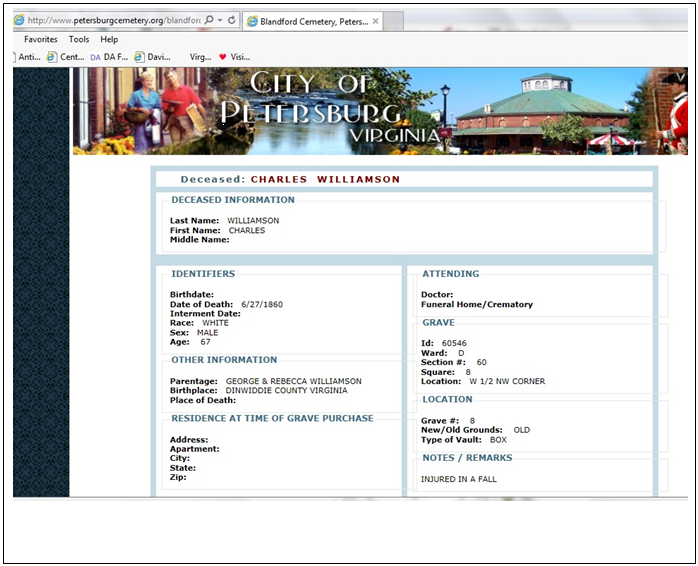The height and width of the screenshot is (566, 698).
Task: Click the 'Deceased: Charles Williamson' heading
Action: pos(290,180)
